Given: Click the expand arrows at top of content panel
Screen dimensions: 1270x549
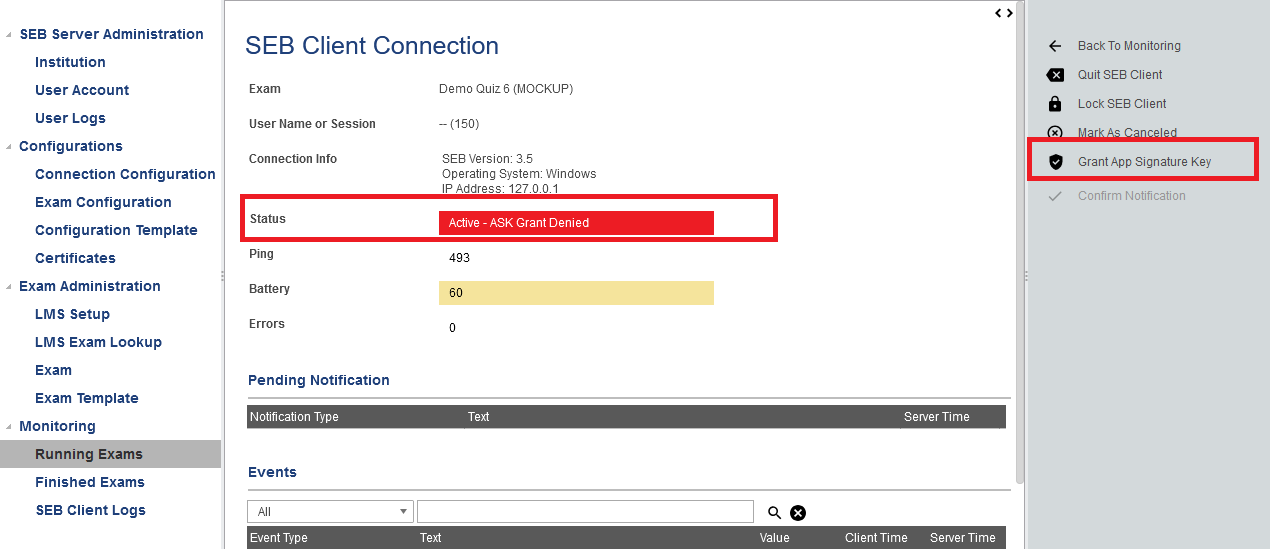Looking at the screenshot, I should point(1004,13).
